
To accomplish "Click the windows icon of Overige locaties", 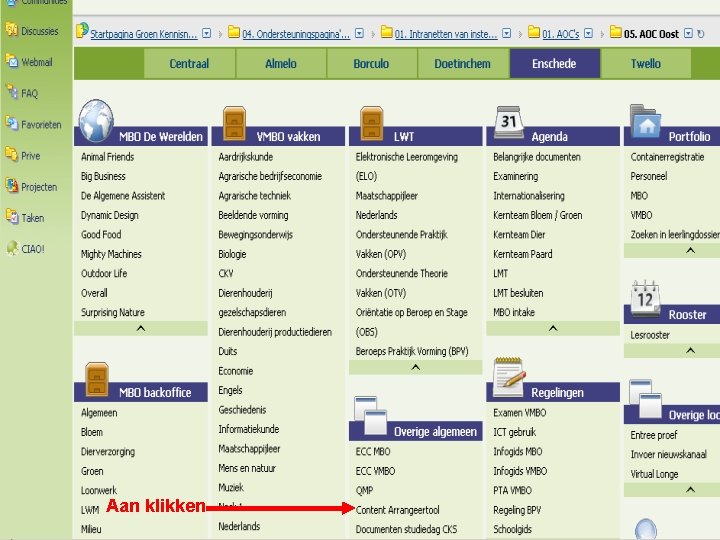I will click(x=645, y=399).
